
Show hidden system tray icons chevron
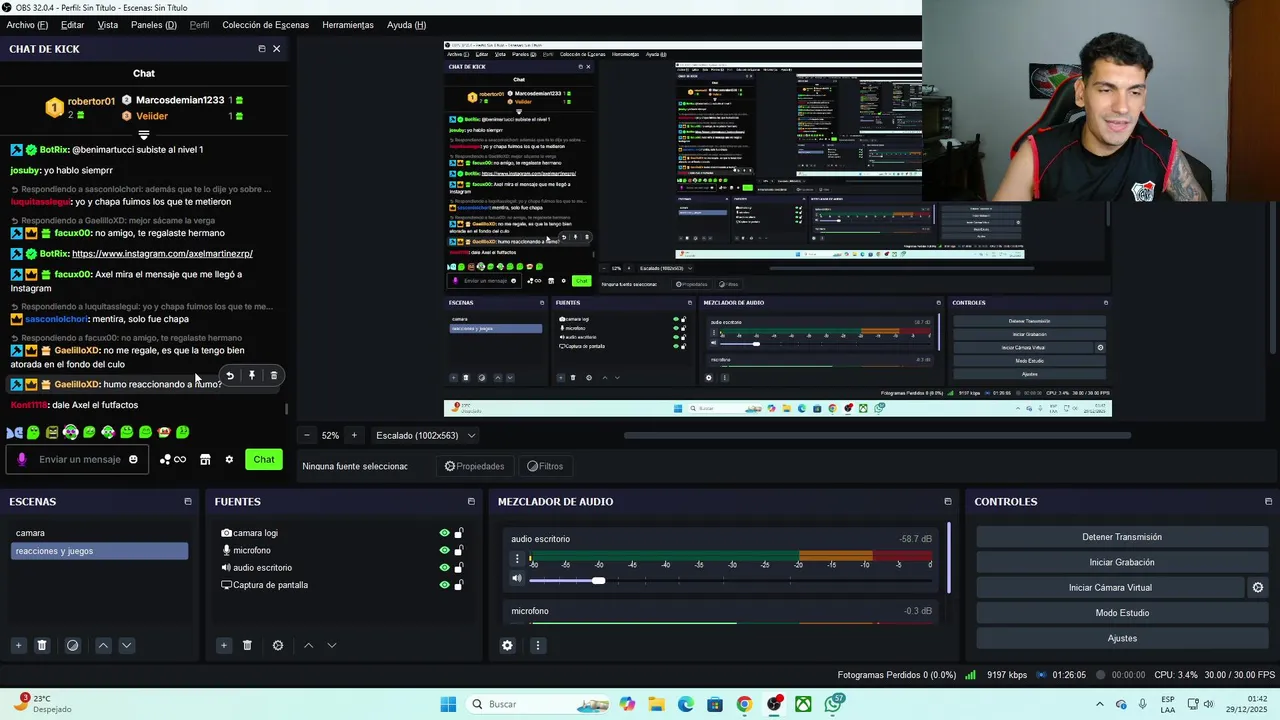tap(1100, 704)
